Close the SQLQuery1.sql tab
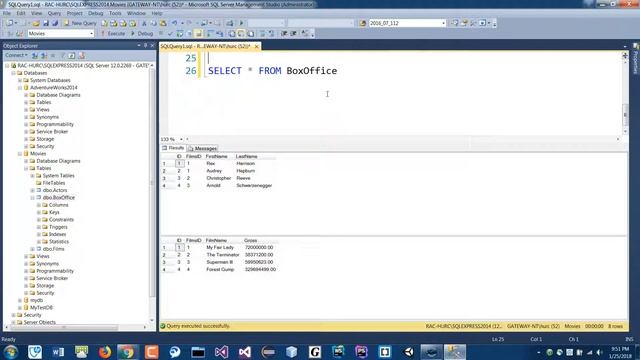Screen dimensions: 640x360 pos(256,47)
